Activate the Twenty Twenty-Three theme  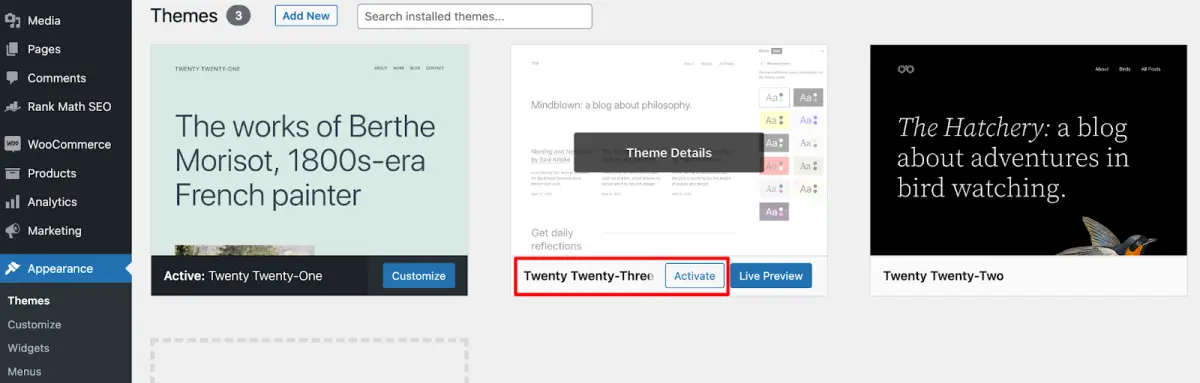tap(695, 276)
